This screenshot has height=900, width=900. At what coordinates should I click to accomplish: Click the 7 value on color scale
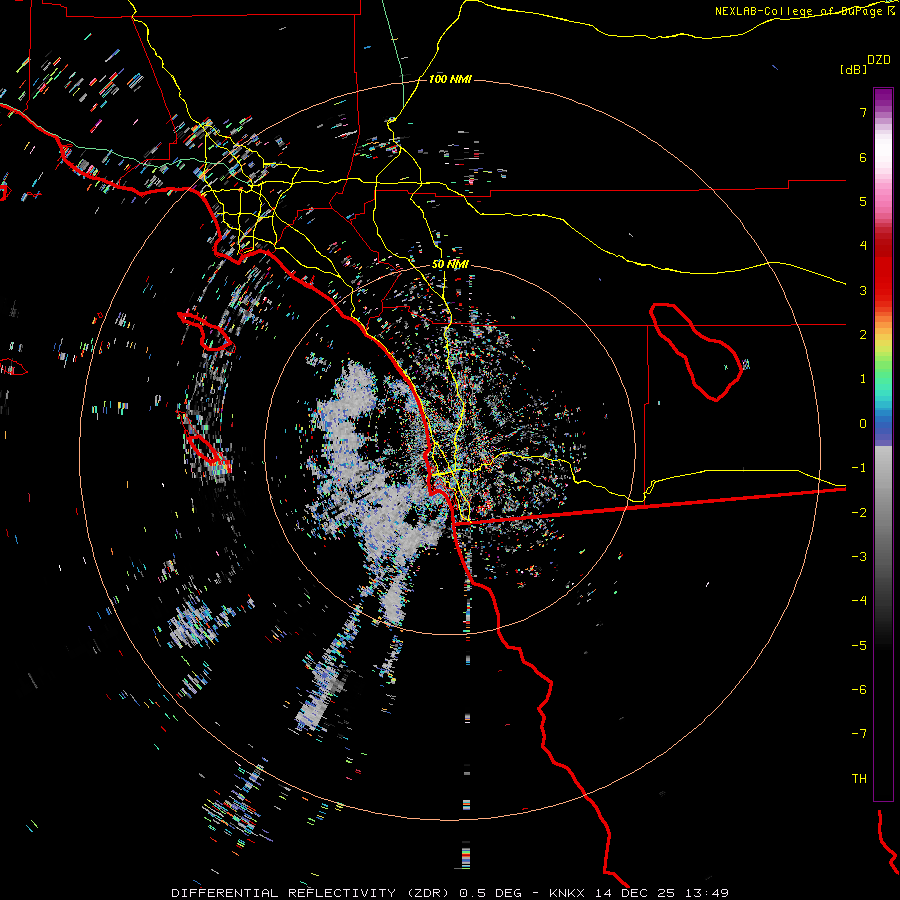[x=863, y=112]
